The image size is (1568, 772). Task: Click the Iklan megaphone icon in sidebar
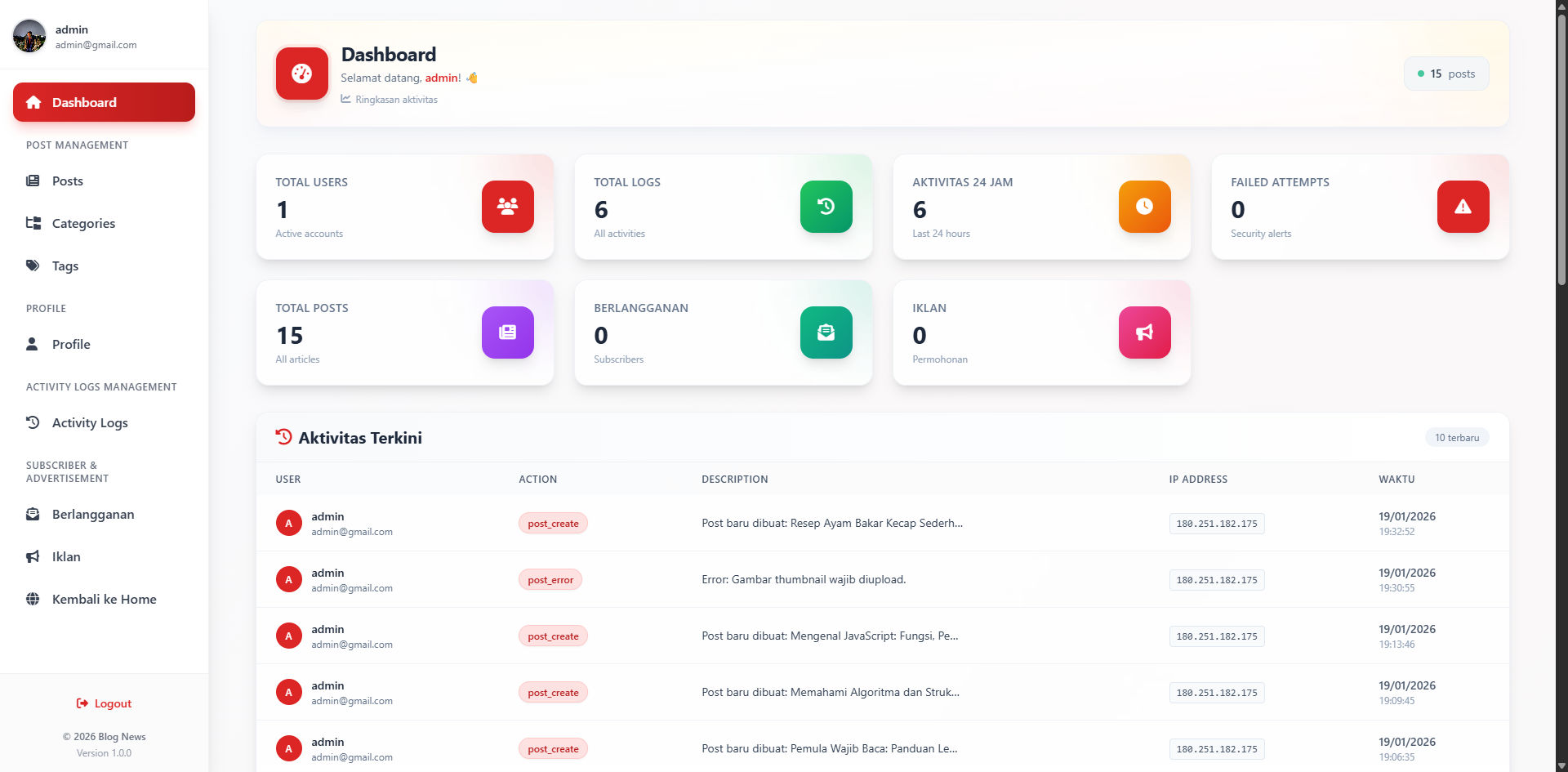point(33,556)
